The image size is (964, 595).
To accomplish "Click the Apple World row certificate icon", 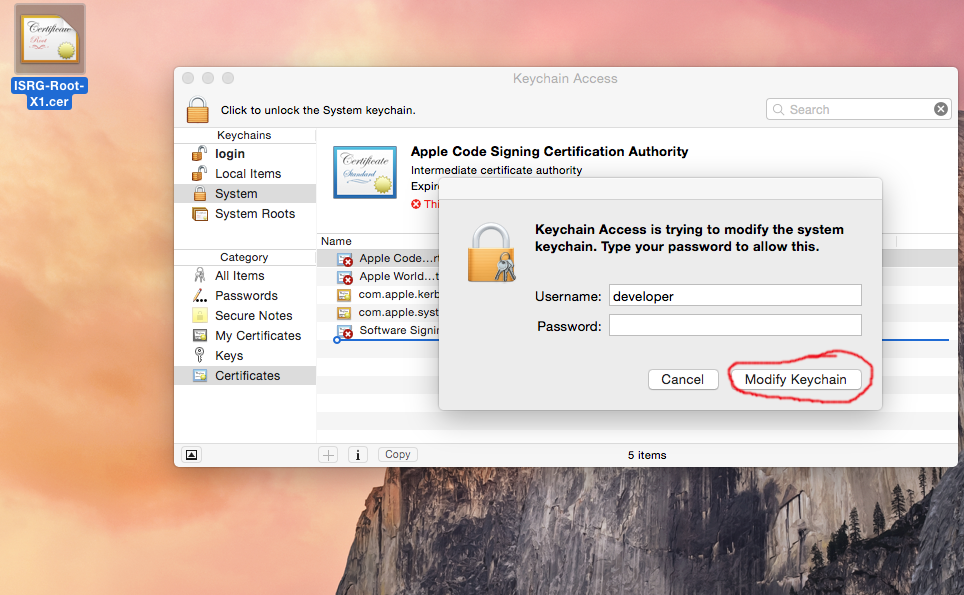I will 345,277.
